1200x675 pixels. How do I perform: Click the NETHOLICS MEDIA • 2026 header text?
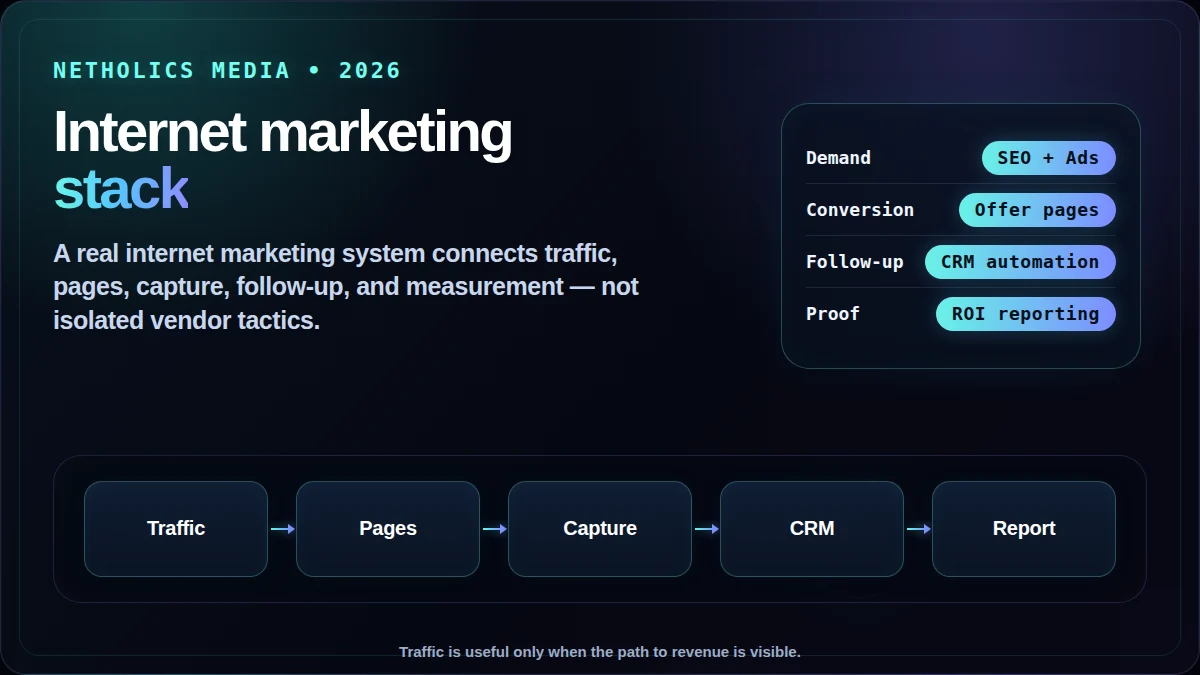click(x=227, y=71)
